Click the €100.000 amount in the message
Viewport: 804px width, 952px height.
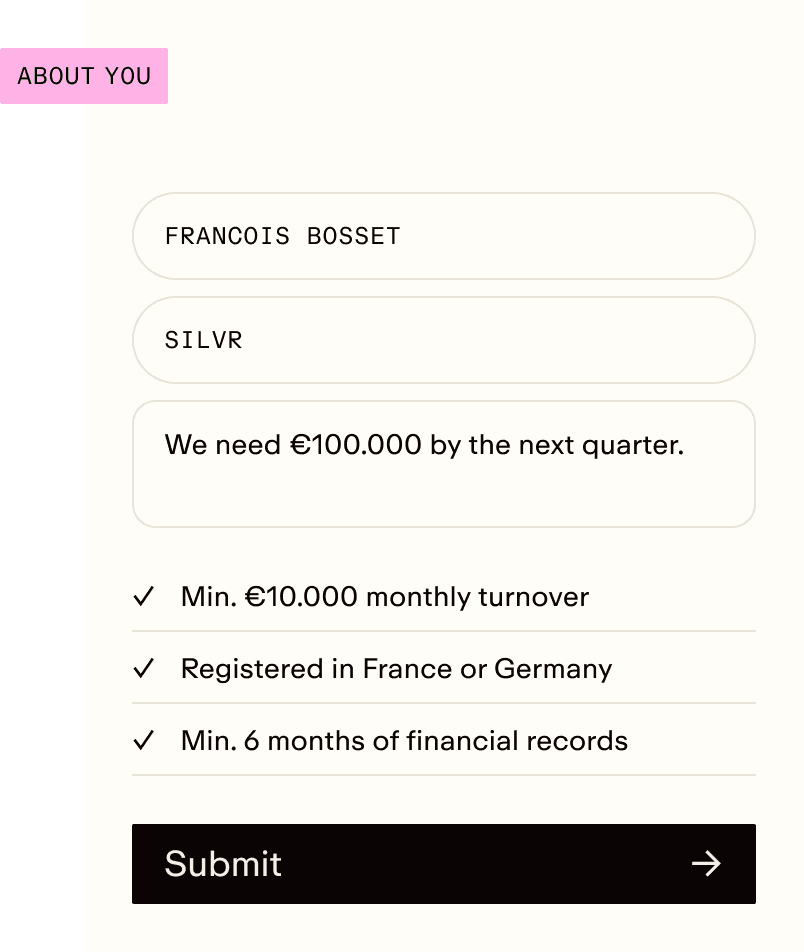pyautogui.click(x=355, y=444)
